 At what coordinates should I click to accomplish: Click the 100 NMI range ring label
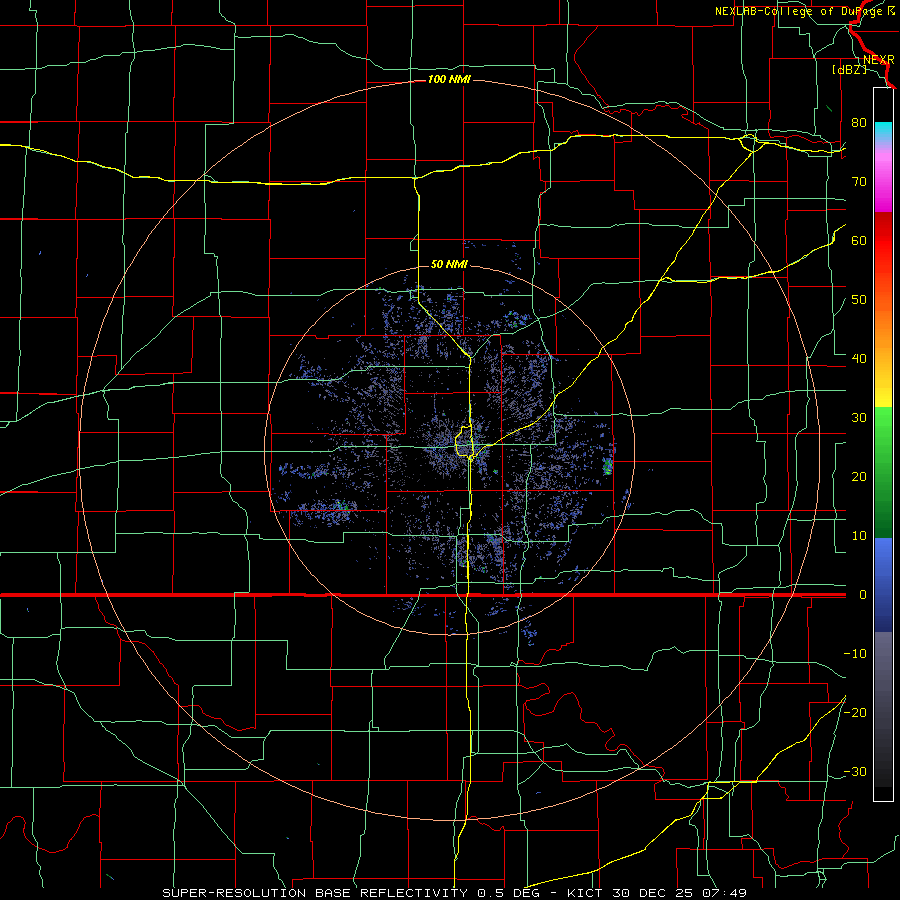449,79
